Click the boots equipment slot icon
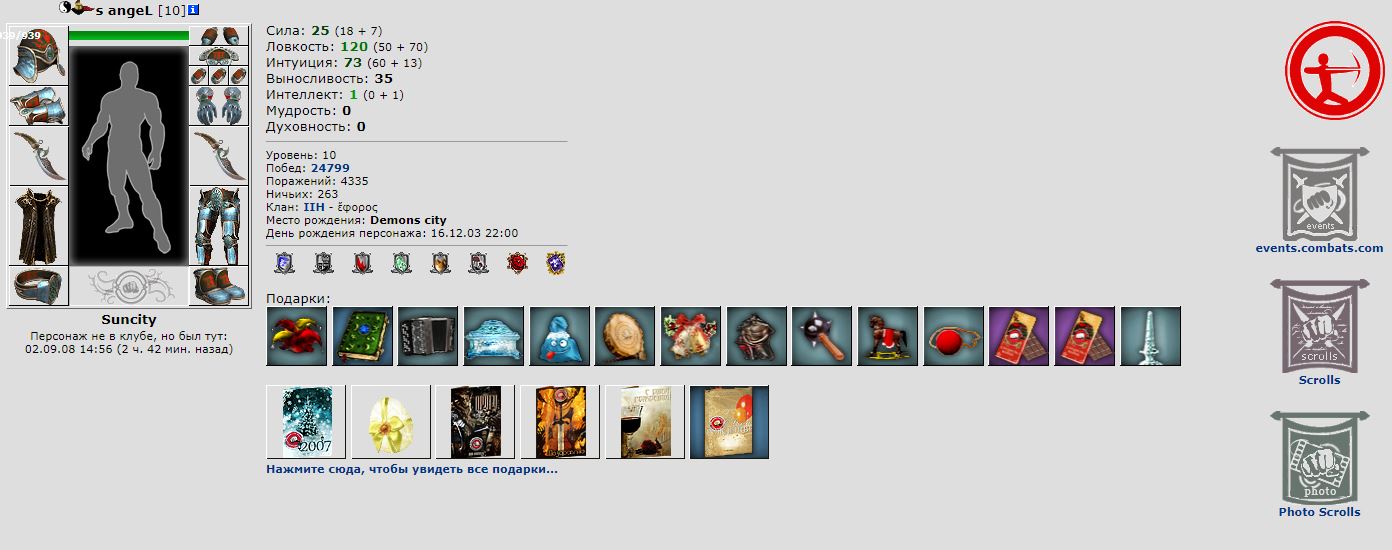 click(x=219, y=286)
